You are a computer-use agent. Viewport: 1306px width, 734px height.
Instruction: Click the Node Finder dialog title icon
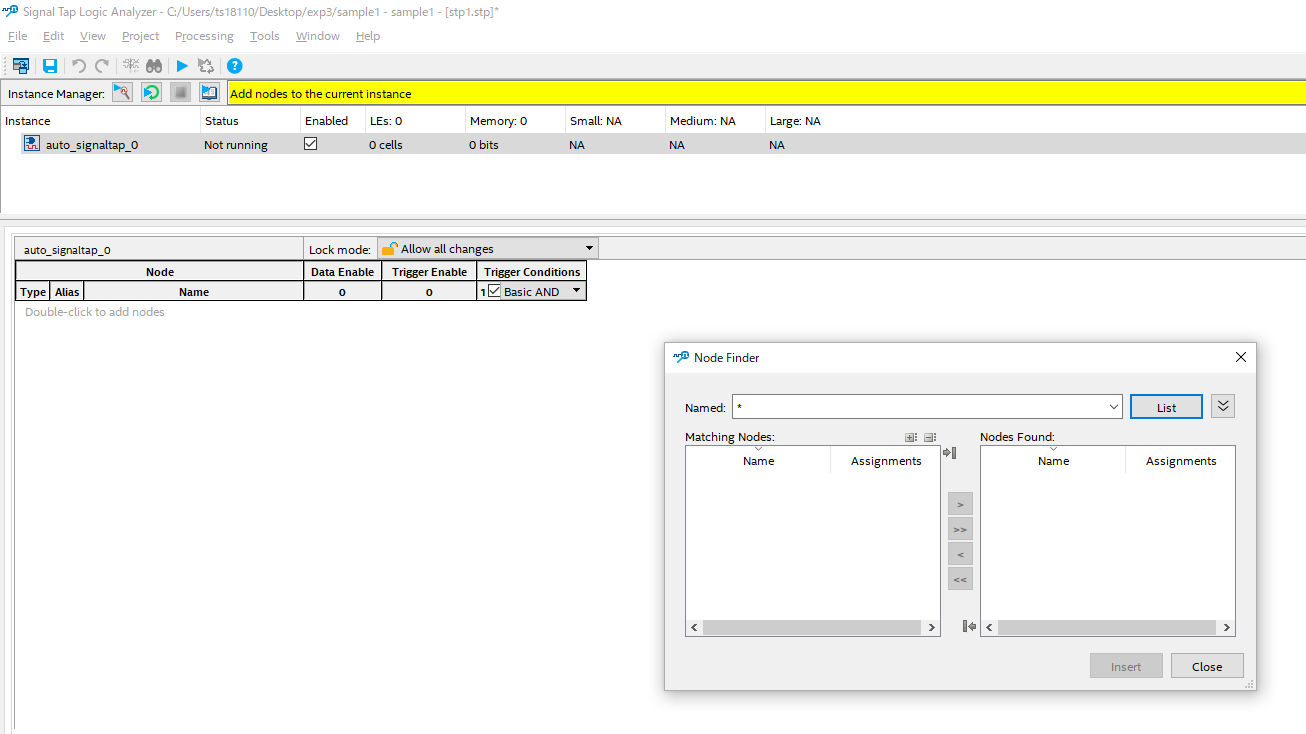[x=681, y=357]
